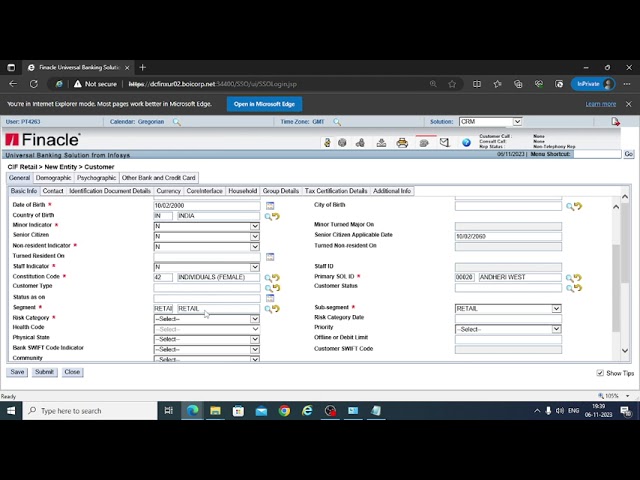Search Customer Status lookup magnifier
Image resolution: width=640 pixels, height=480 pixels.
click(x=569, y=288)
